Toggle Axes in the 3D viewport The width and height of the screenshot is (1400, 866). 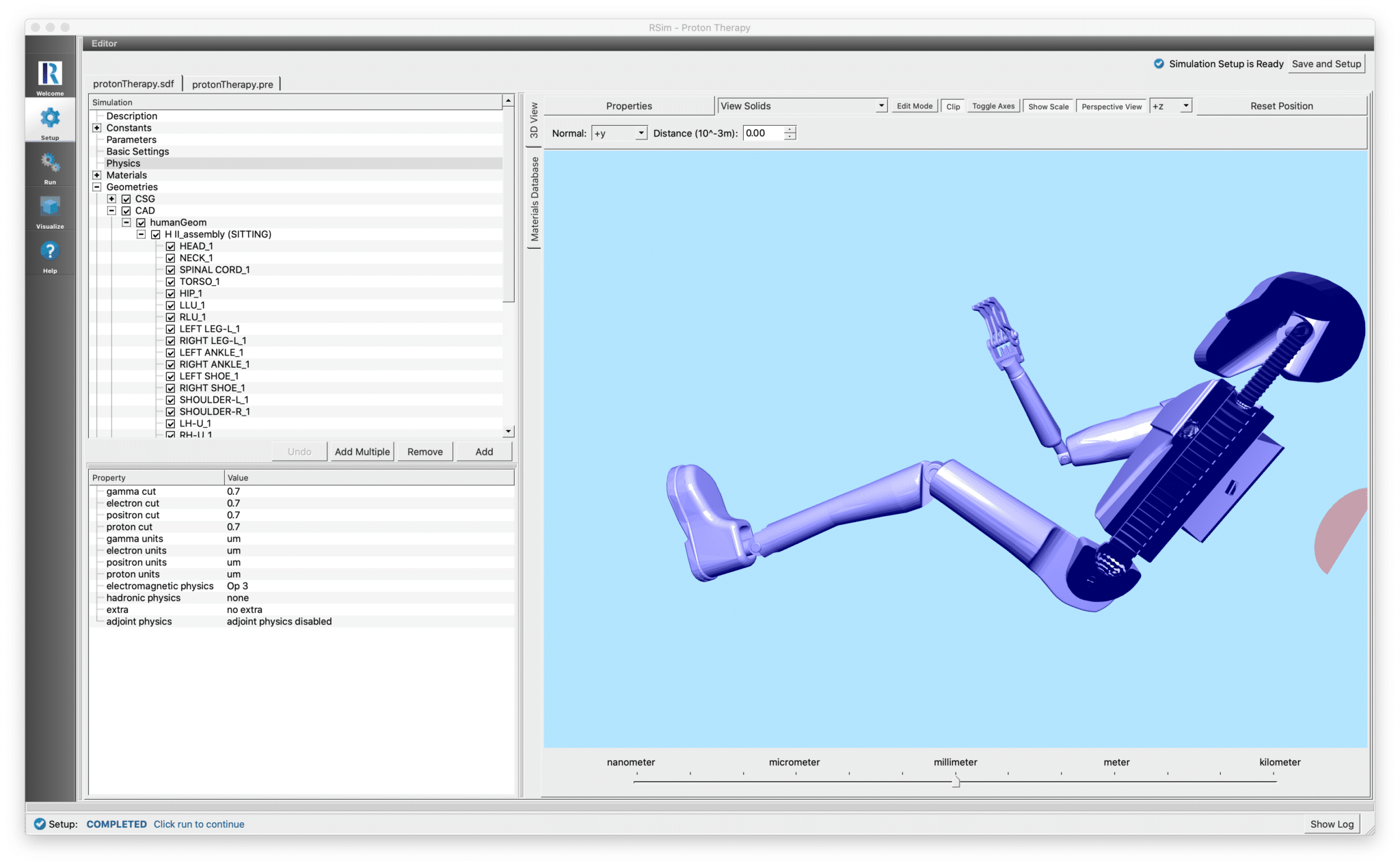click(x=993, y=106)
